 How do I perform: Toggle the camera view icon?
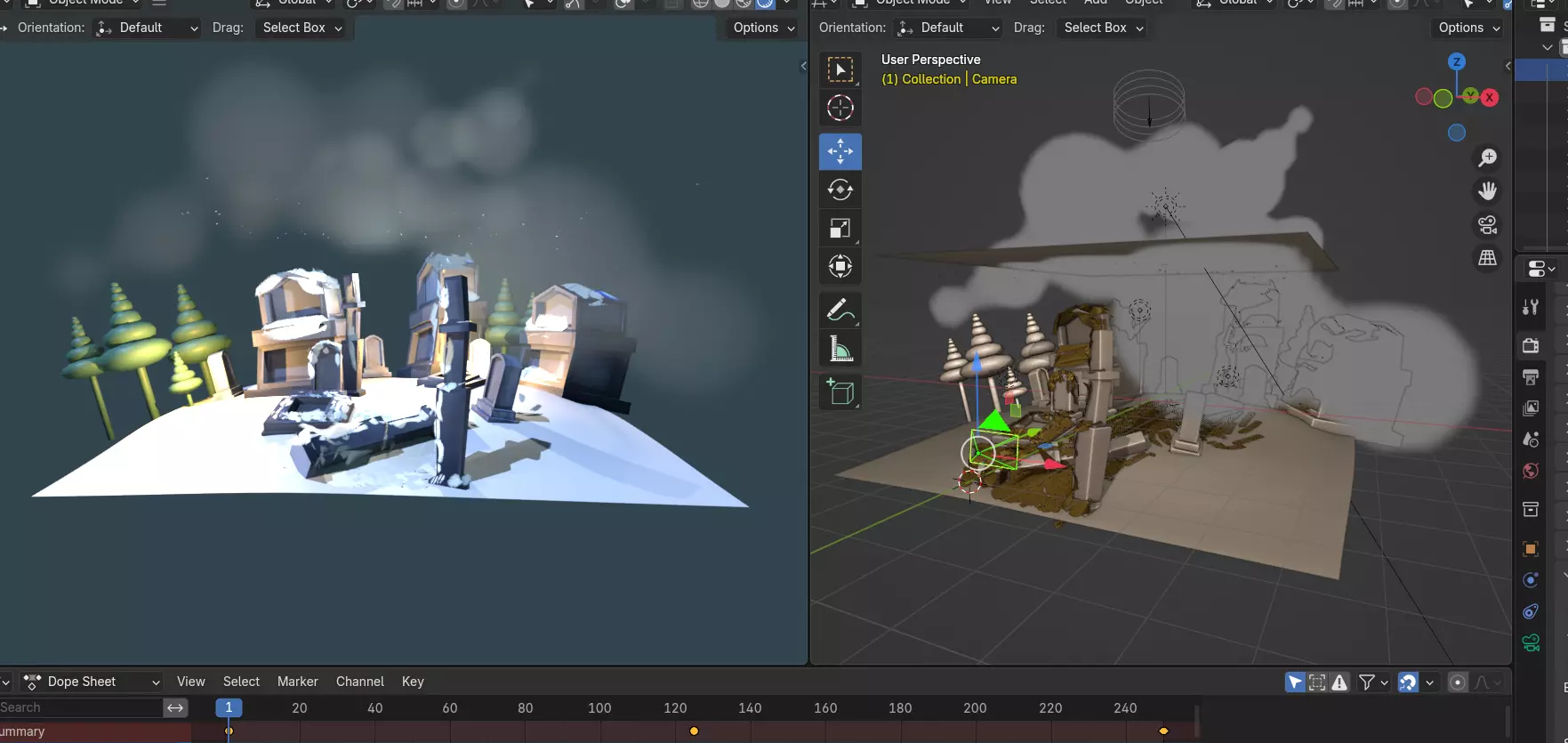coord(1487,224)
